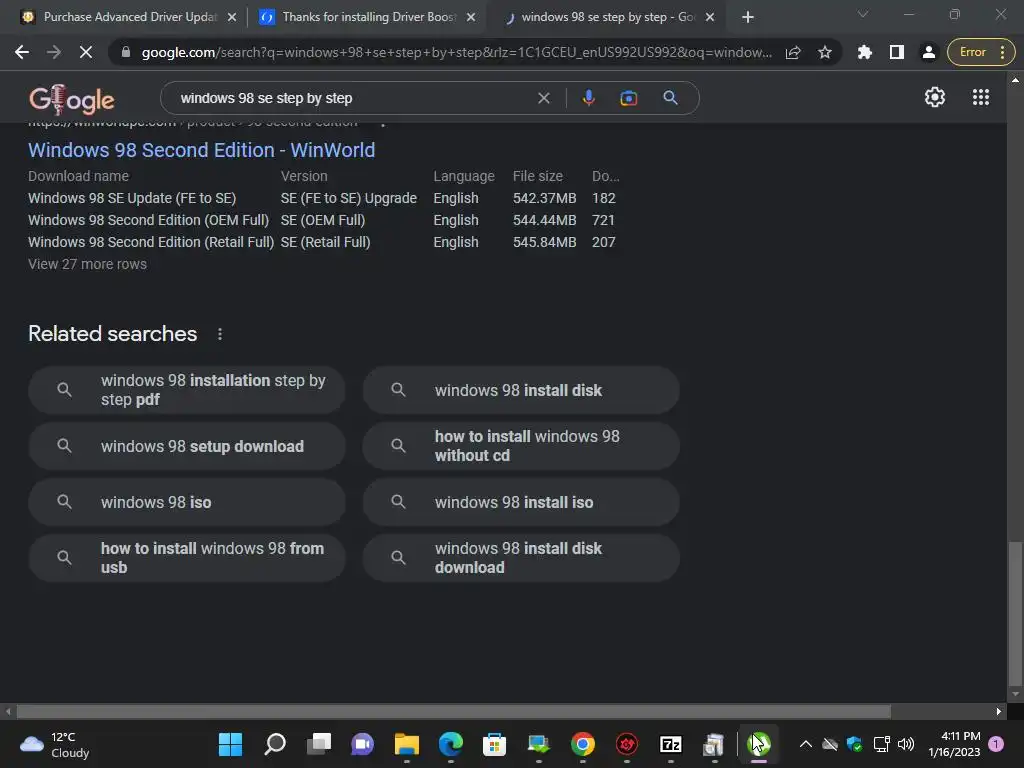Image resolution: width=1024 pixels, height=768 pixels.
Task: Go to the Google logo home
Action: [x=72, y=99]
